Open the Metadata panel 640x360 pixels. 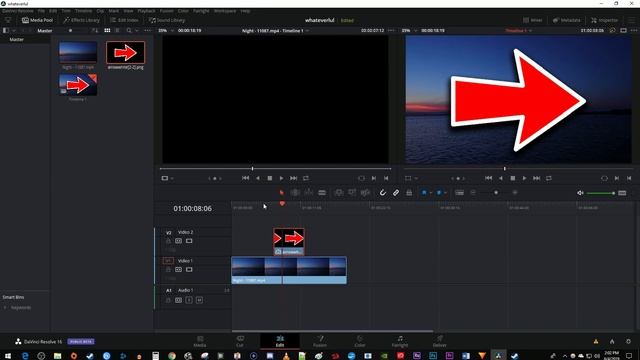pos(567,20)
